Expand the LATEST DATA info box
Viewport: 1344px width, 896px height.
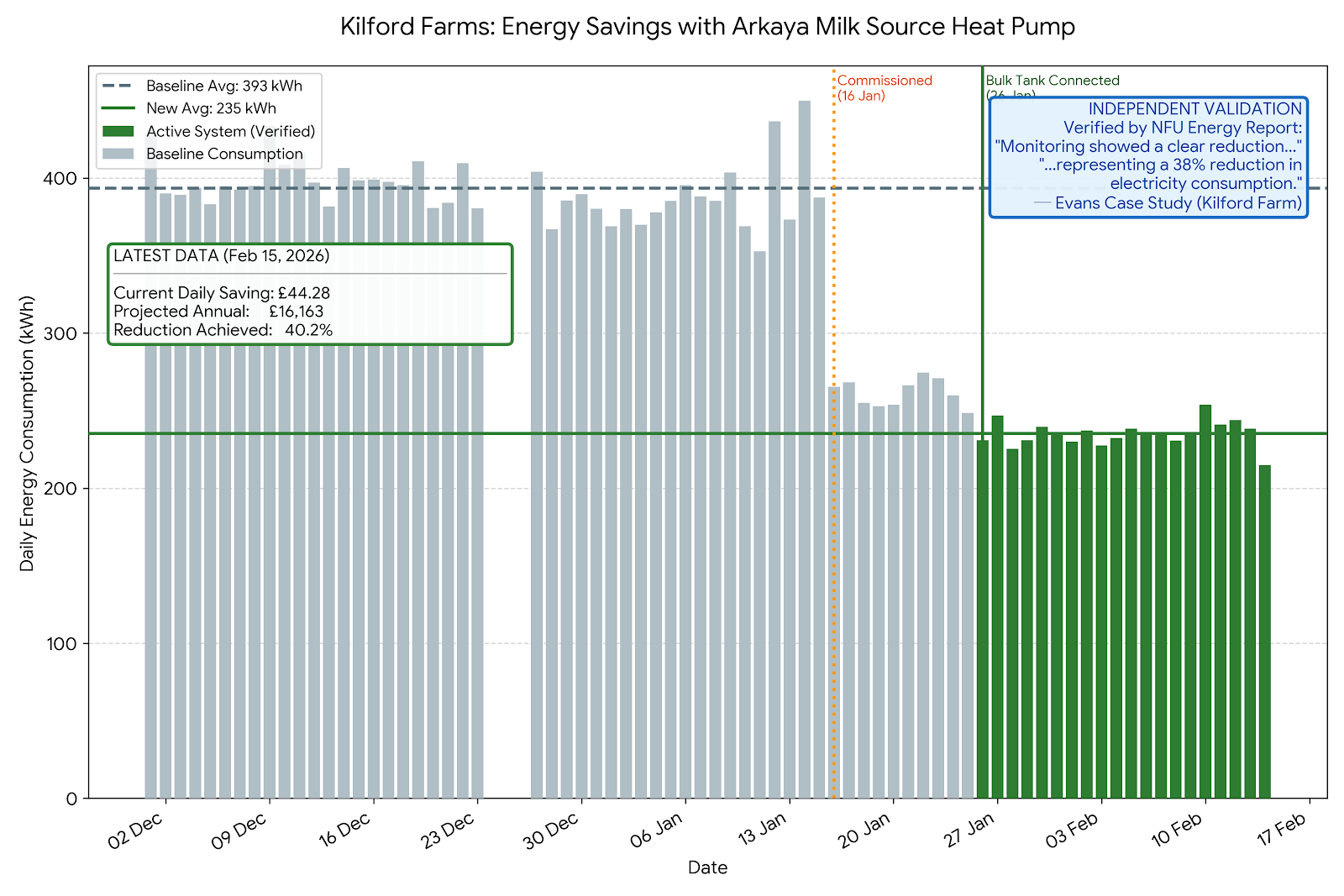tap(311, 294)
